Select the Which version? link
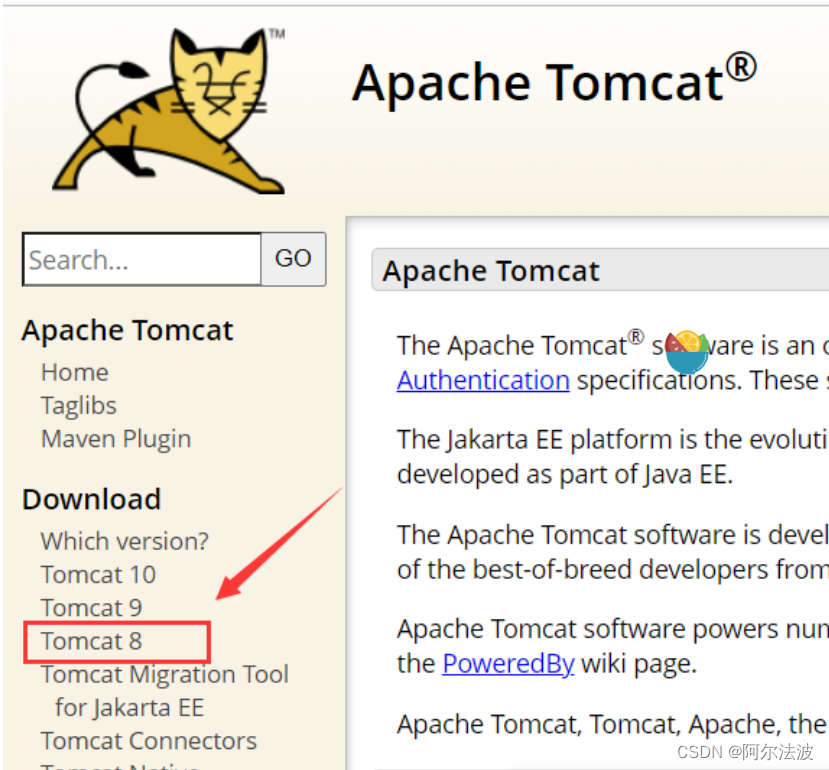This screenshot has height=770, width=829. [x=124, y=540]
